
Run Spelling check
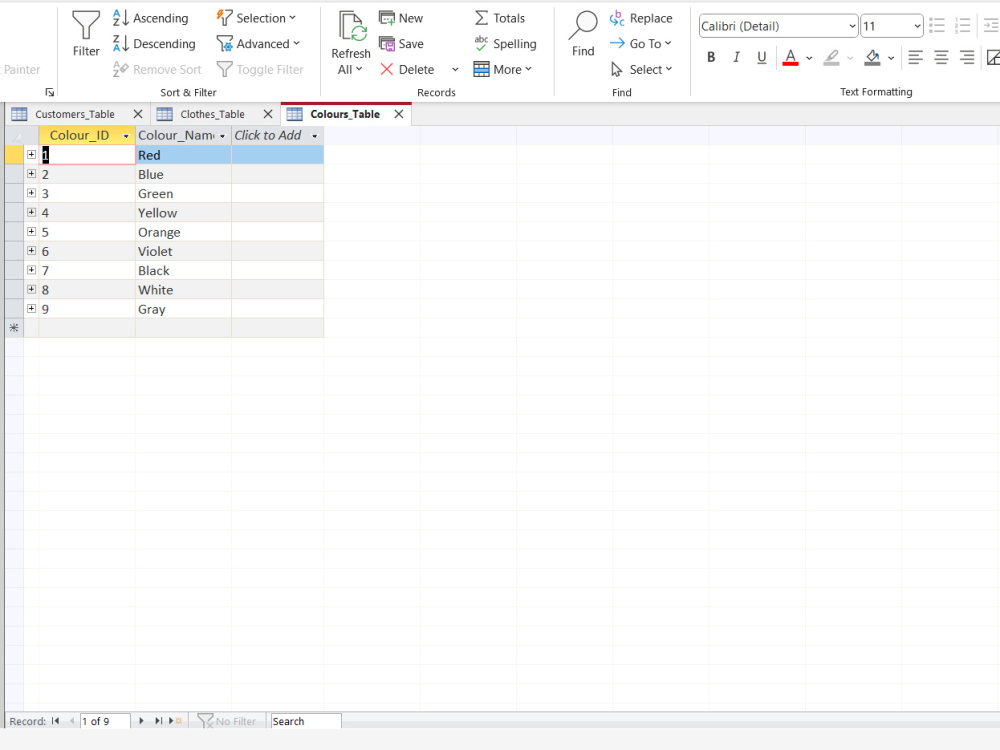[x=504, y=44]
